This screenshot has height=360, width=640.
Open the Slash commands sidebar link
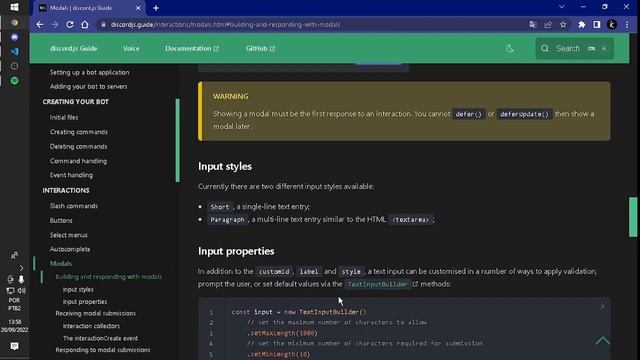click(x=73, y=206)
